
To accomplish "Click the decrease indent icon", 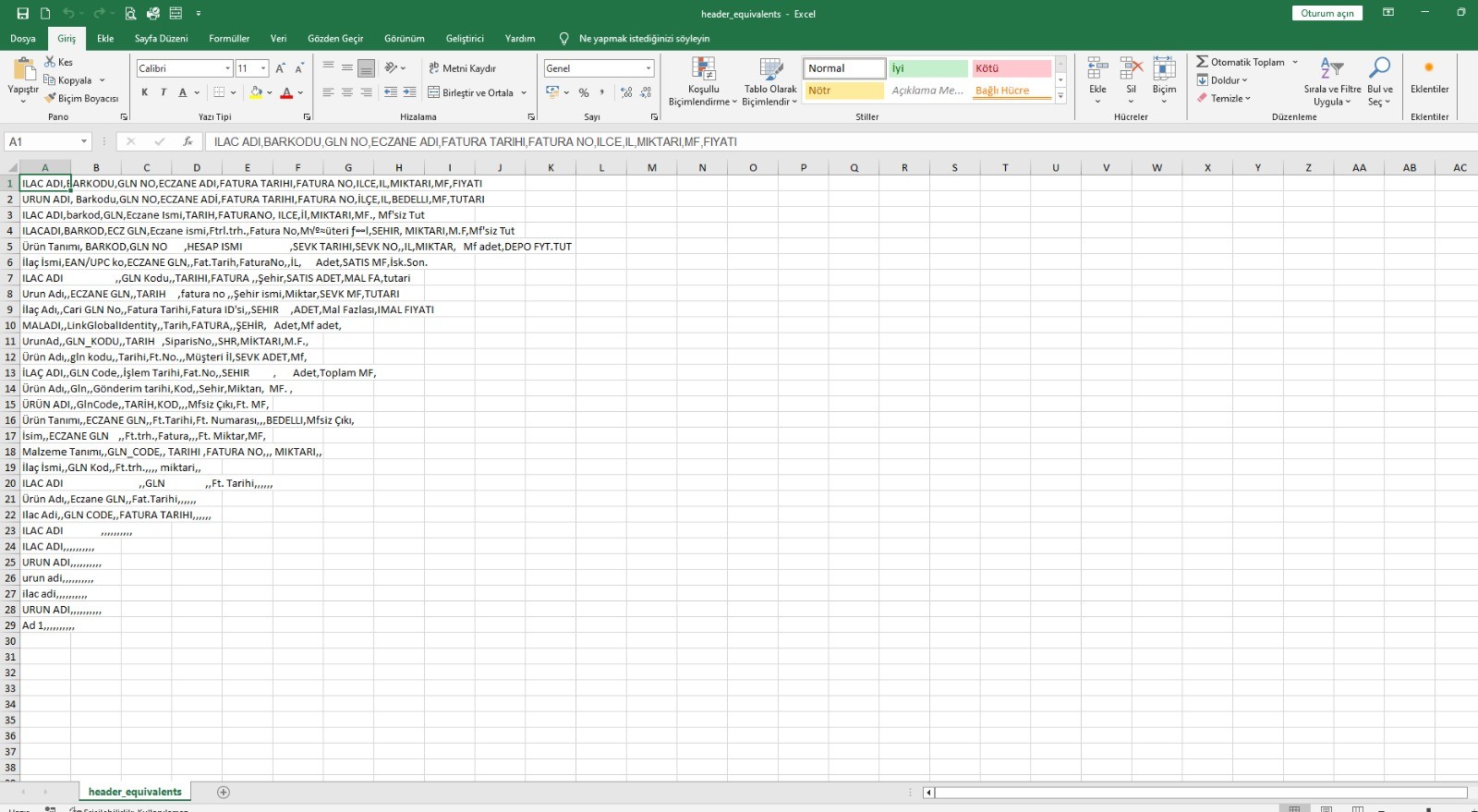I will pyautogui.click(x=391, y=92).
